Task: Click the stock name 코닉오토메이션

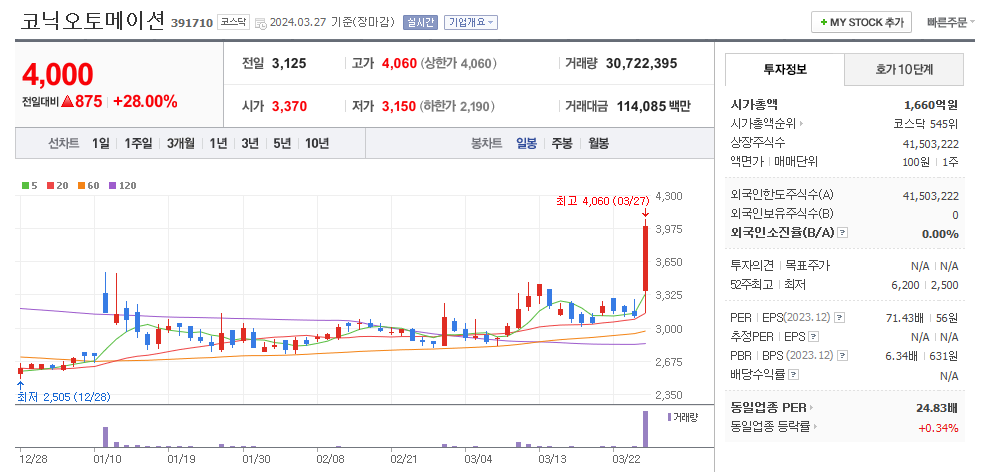Action: coord(93,22)
